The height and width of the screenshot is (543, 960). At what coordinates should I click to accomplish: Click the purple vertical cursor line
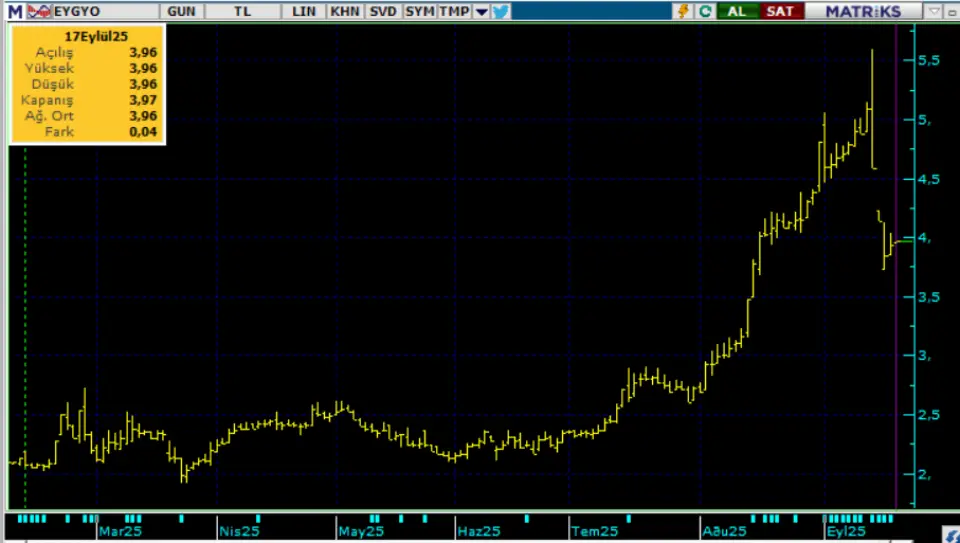(x=896, y=266)
